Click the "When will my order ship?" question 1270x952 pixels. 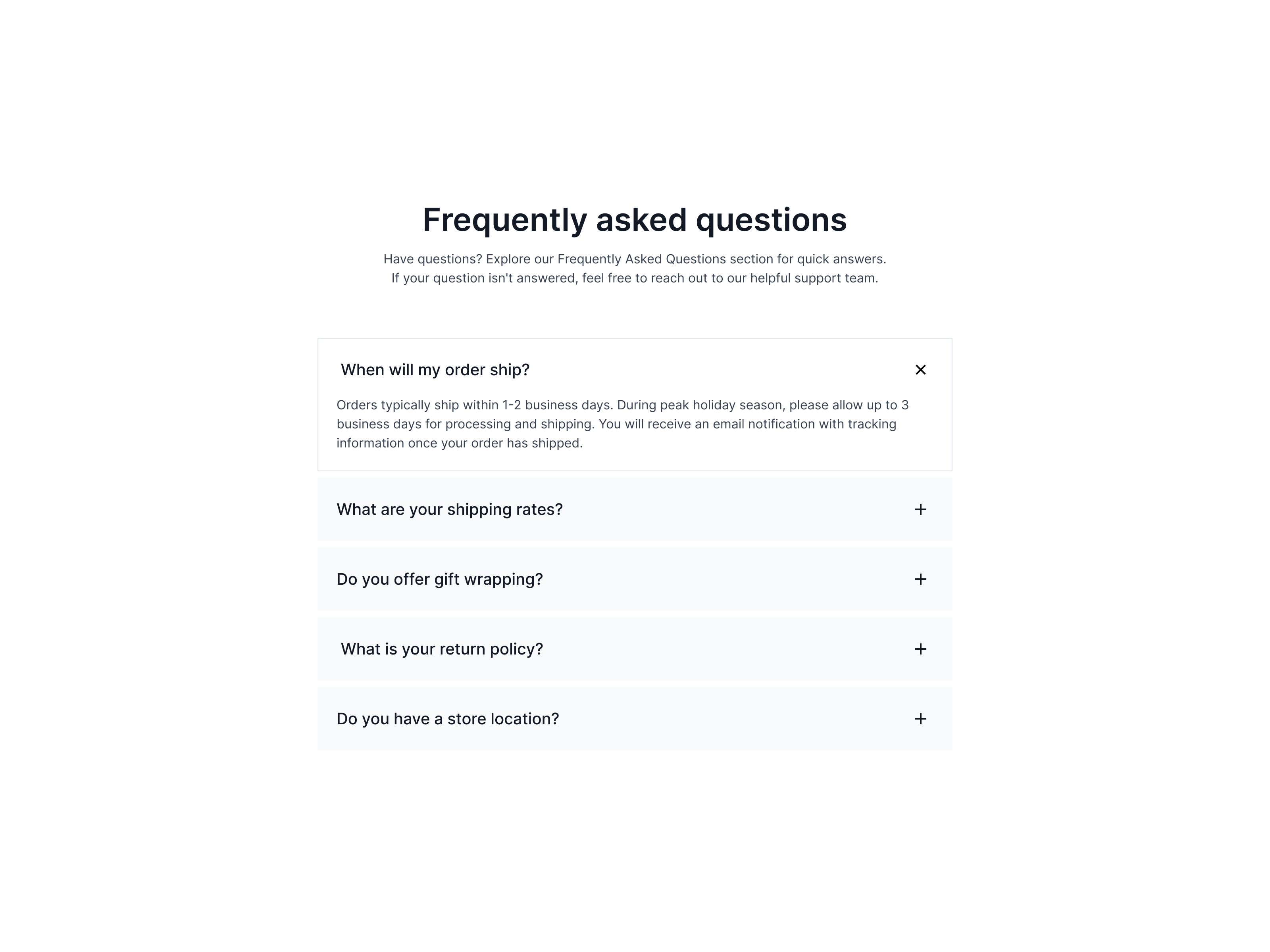click(435, 370)
